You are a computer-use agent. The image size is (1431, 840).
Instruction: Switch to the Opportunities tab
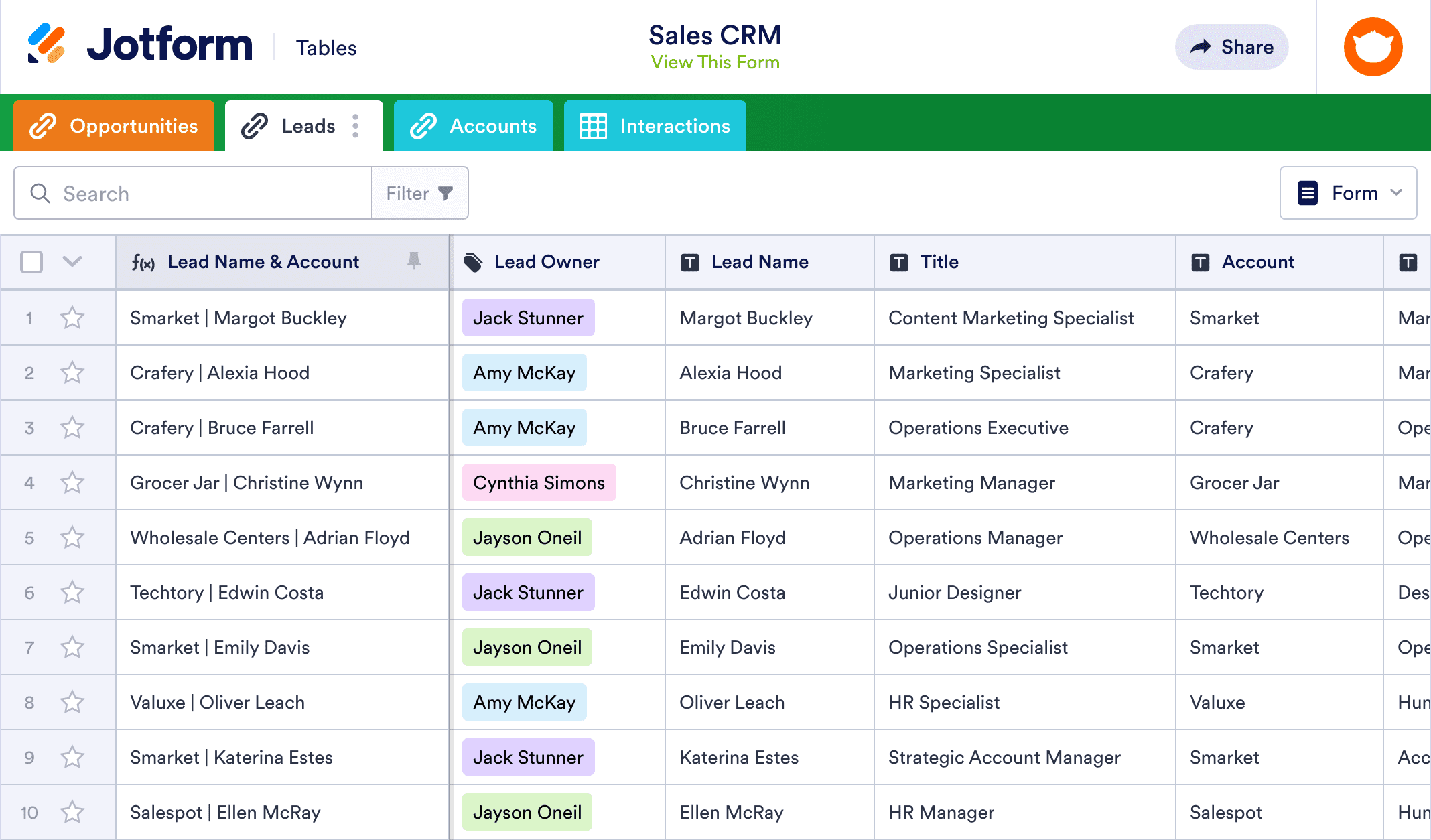tap(114, 126)
